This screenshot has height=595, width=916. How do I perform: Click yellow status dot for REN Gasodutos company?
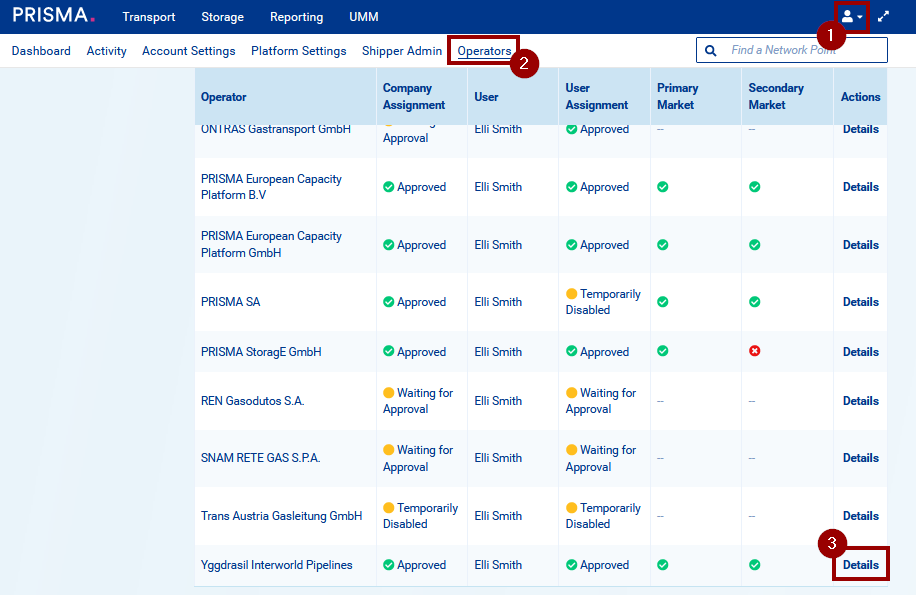pyautogui.click(x=389, y=393)
